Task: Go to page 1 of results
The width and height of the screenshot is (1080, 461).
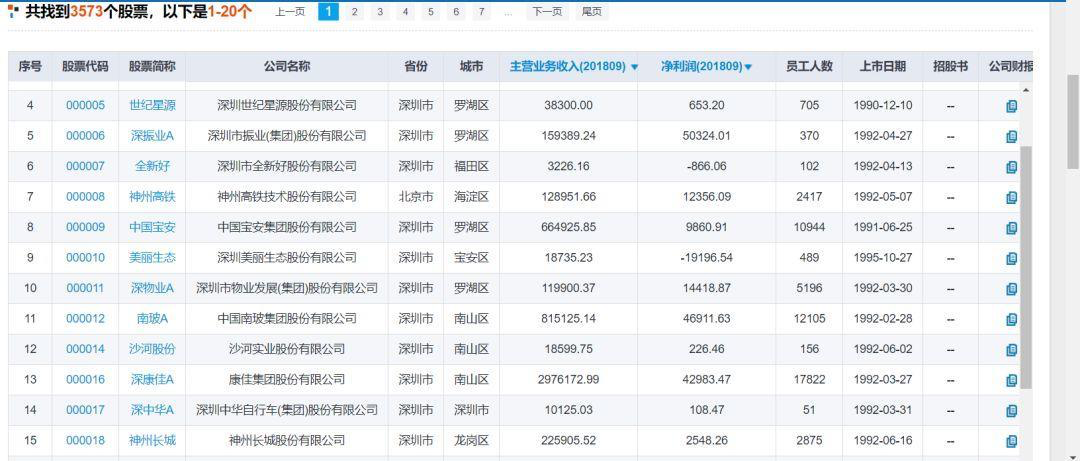Action: pyautogui.click(x=329, y=12)
